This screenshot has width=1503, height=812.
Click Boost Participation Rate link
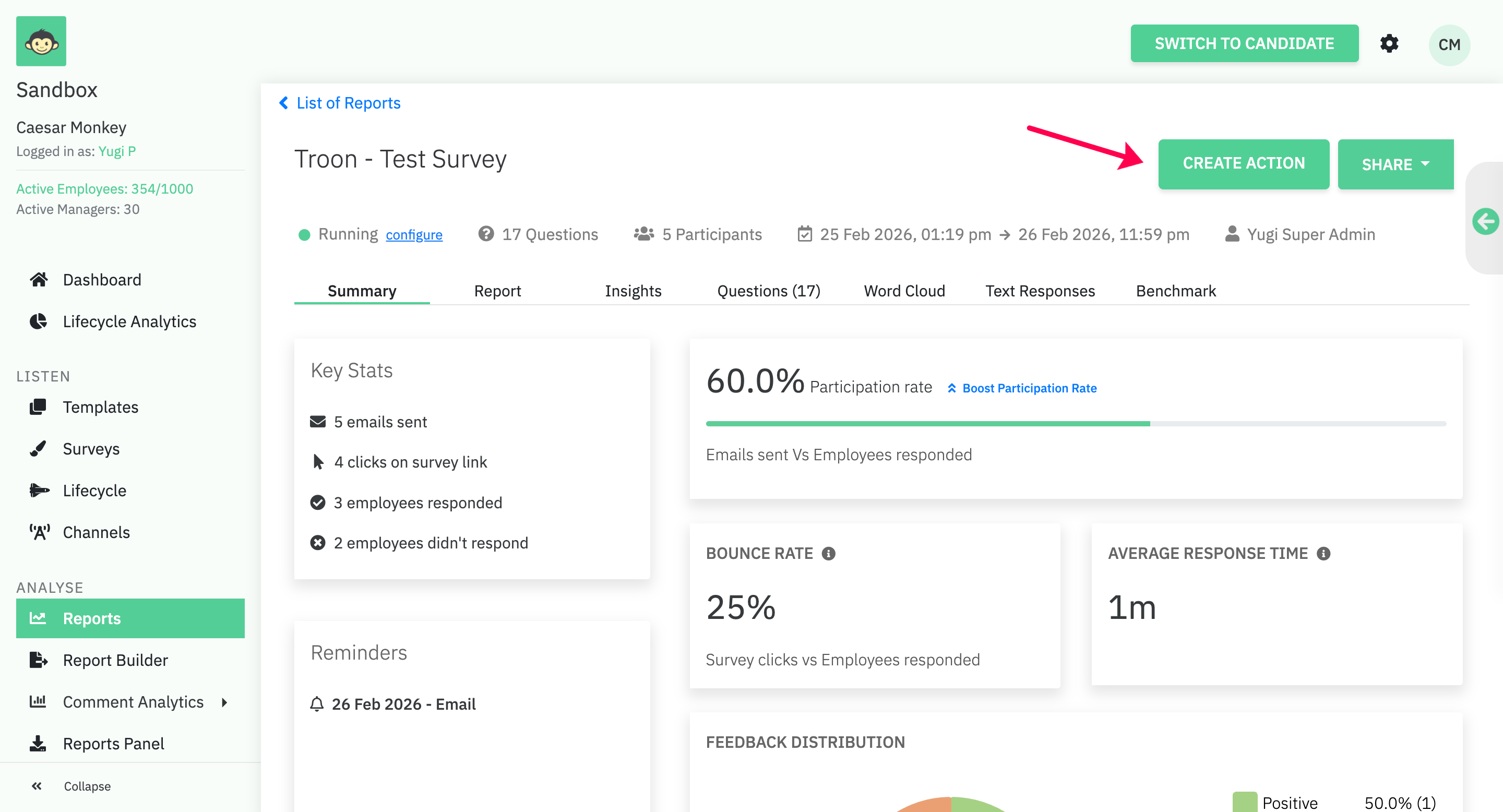point(1029,388)
